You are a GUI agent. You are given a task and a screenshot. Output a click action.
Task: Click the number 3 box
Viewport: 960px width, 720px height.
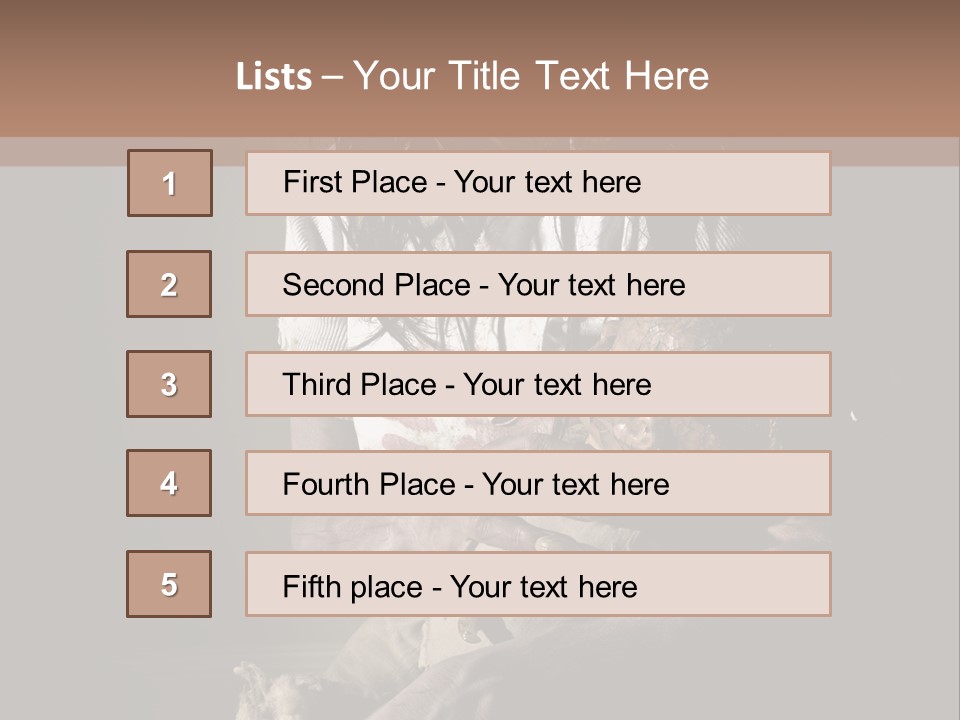169,384
